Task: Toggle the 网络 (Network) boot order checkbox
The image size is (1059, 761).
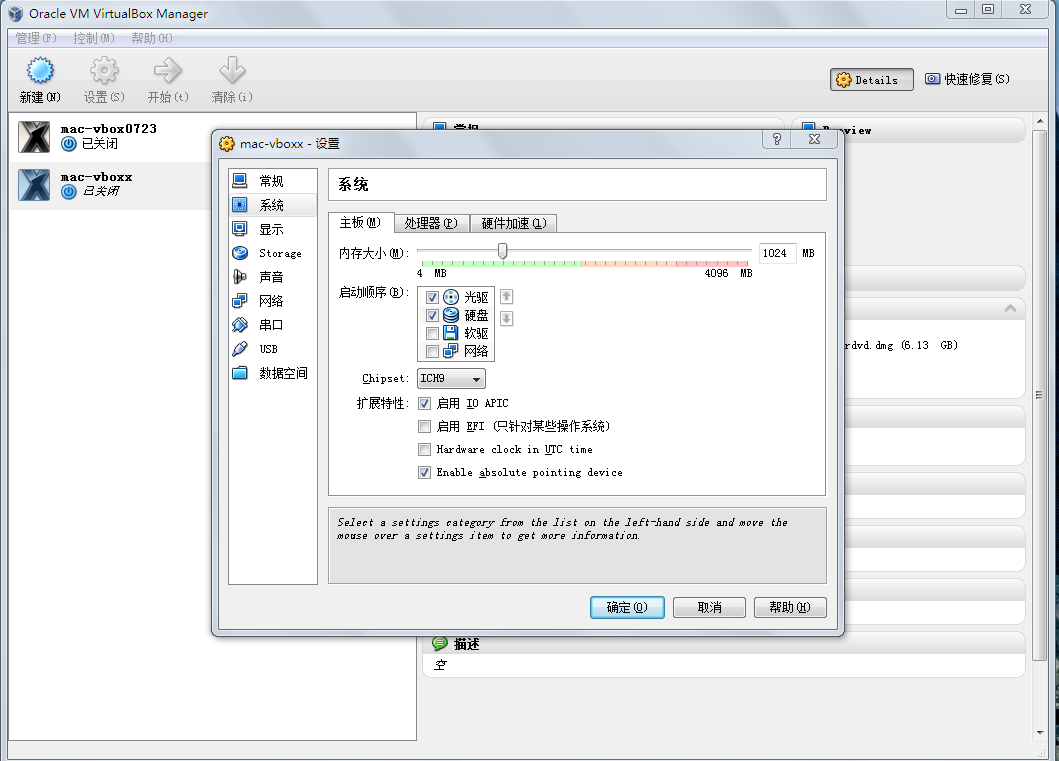Action: [x=432, y=351]
